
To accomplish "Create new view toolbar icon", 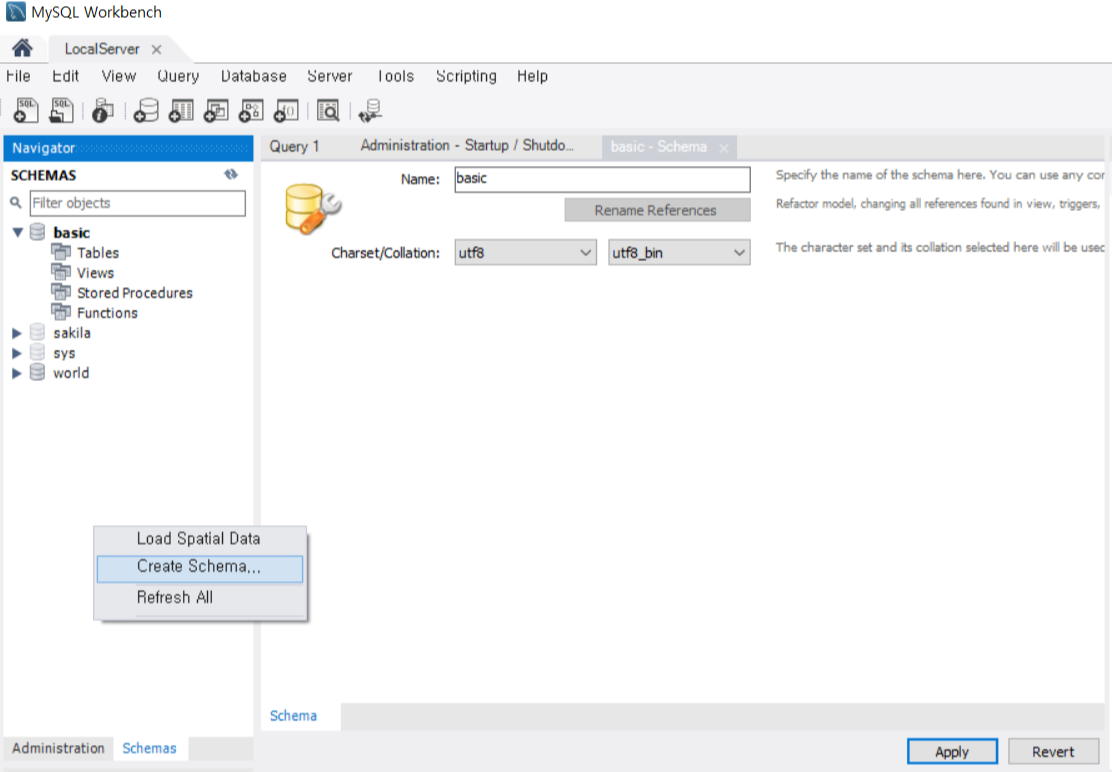I will pos(216,111).
